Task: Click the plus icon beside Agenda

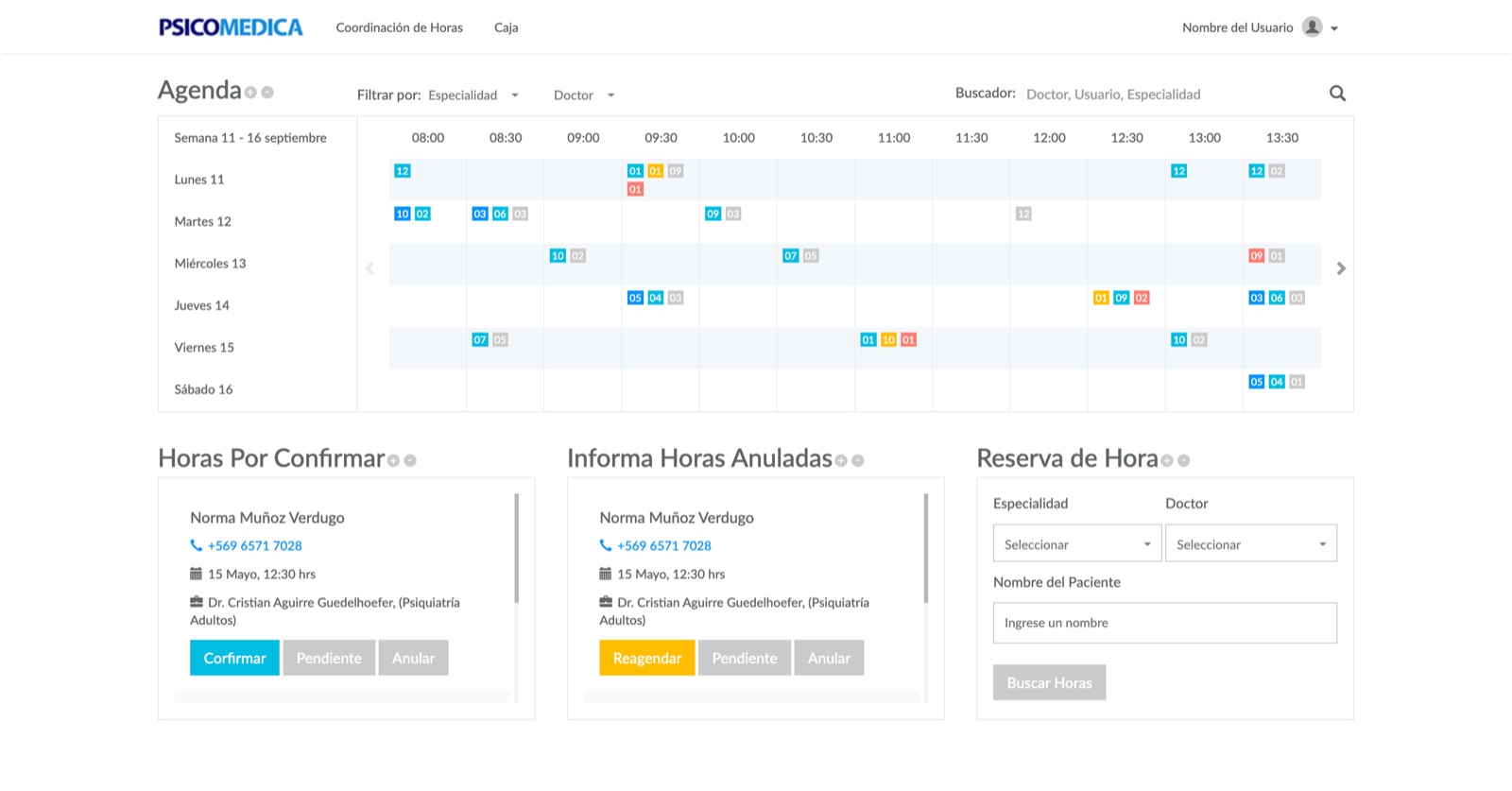Action: point(250,93)
